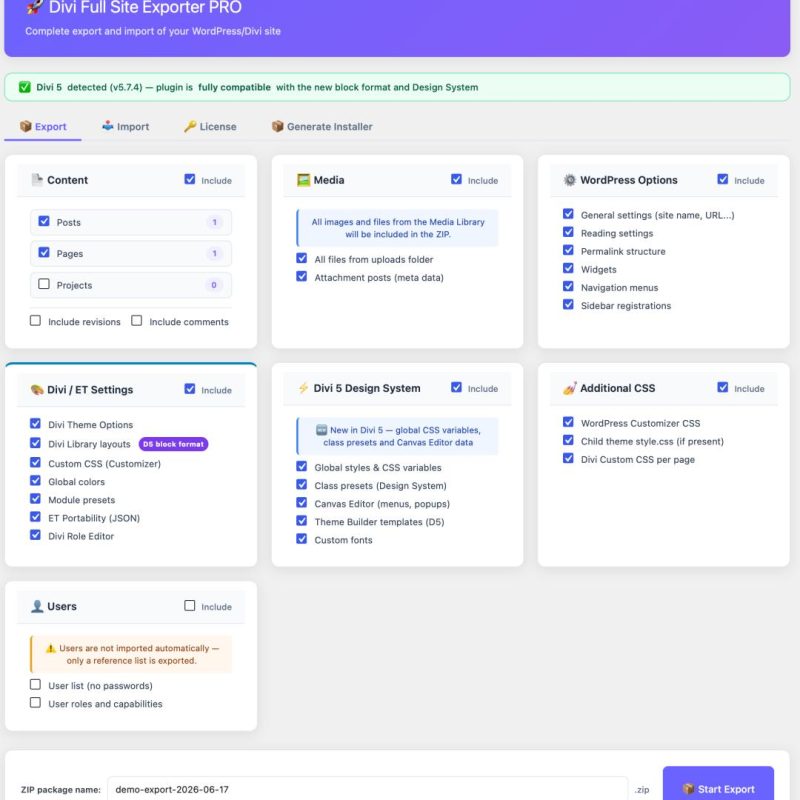Viewport: 800px width, 800px height.
Task: Enable User list (no passwords) checkbox
Action: (35, 684)
